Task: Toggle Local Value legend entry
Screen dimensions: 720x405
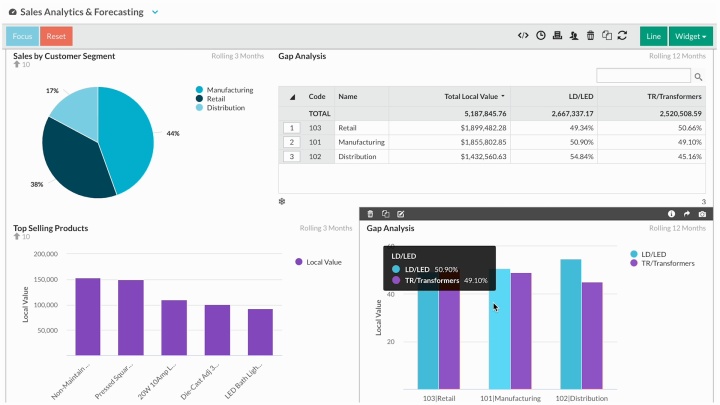Action: coord(319,262)
